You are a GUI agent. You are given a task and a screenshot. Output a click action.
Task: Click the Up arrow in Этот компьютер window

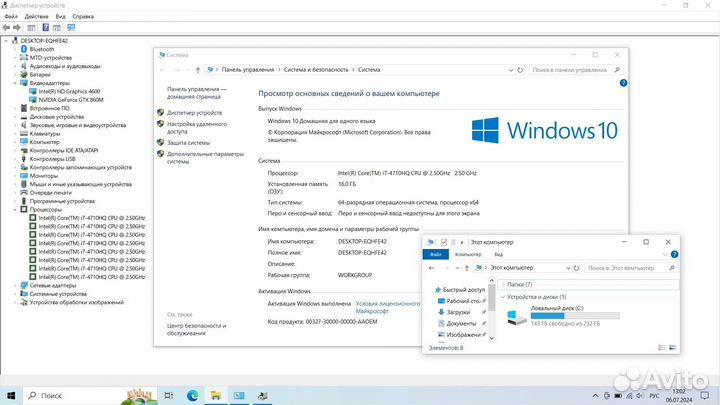click(x=467, y=268)
